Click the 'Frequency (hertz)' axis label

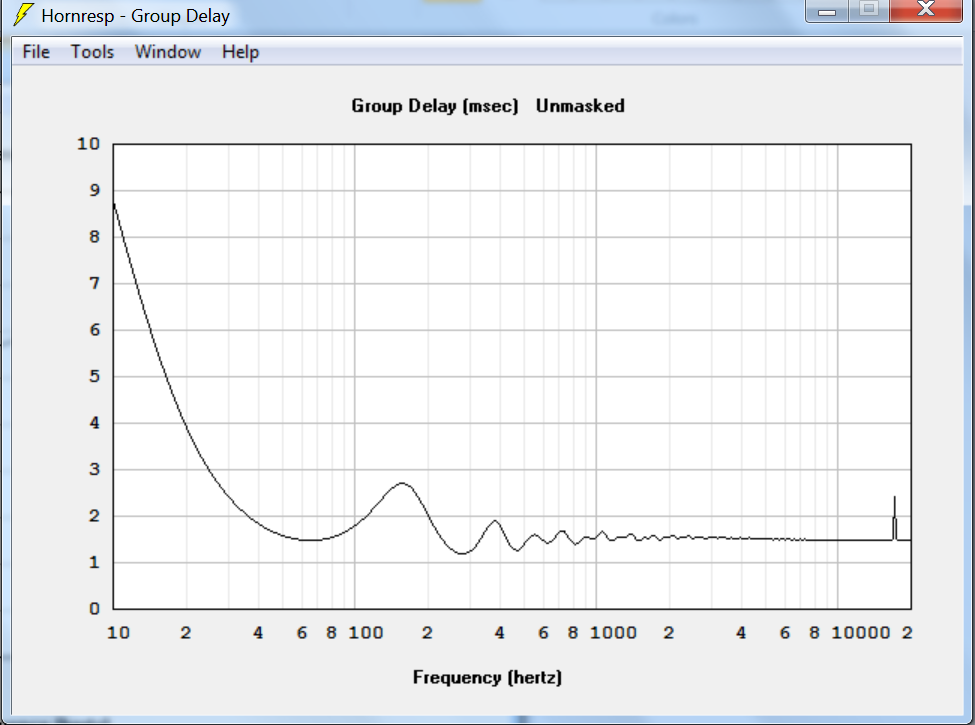pyautogui.click(x=488, y=677)
